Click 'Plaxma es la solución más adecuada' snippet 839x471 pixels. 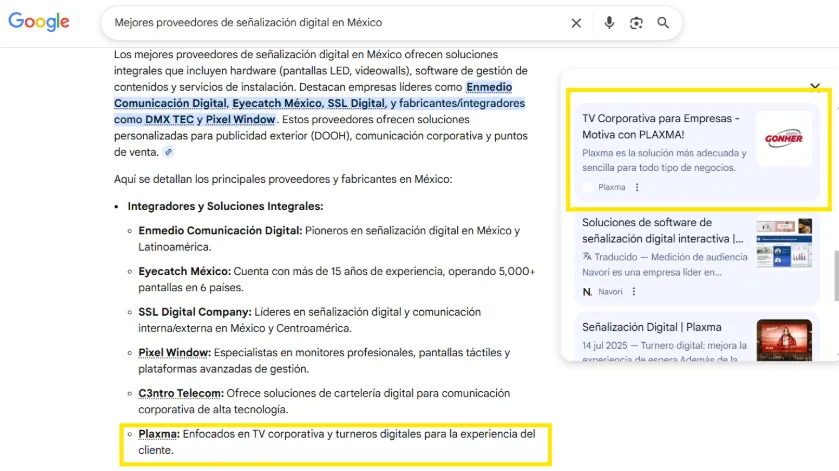pyautogui.click(x=664, y=161)
